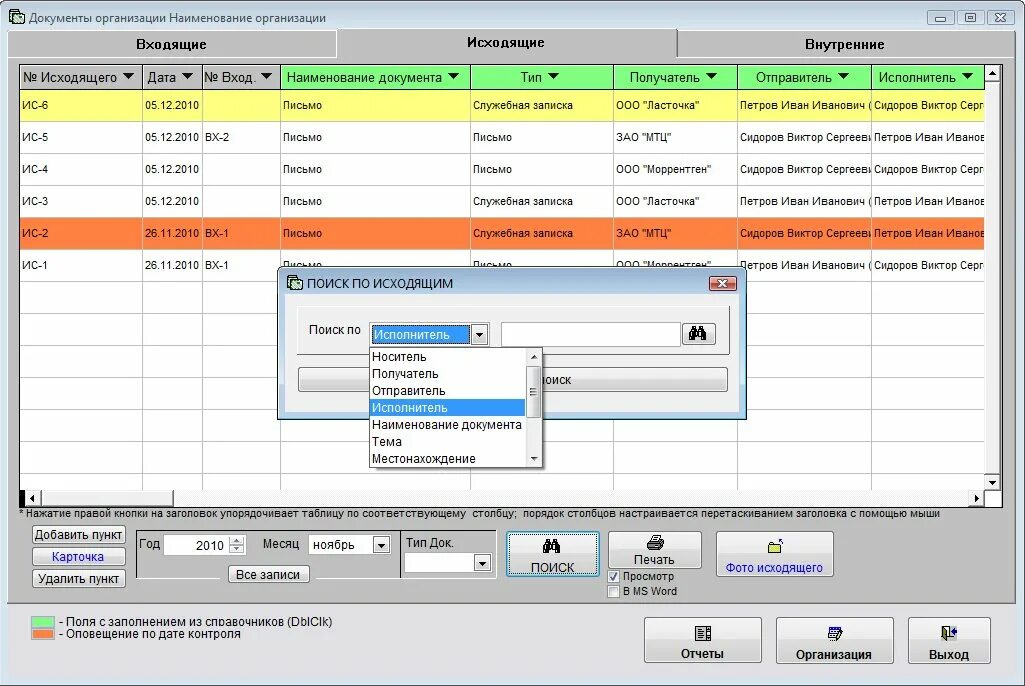Toggle the Просмотр checkbox
1025x686 pixels.
(614, 577)
